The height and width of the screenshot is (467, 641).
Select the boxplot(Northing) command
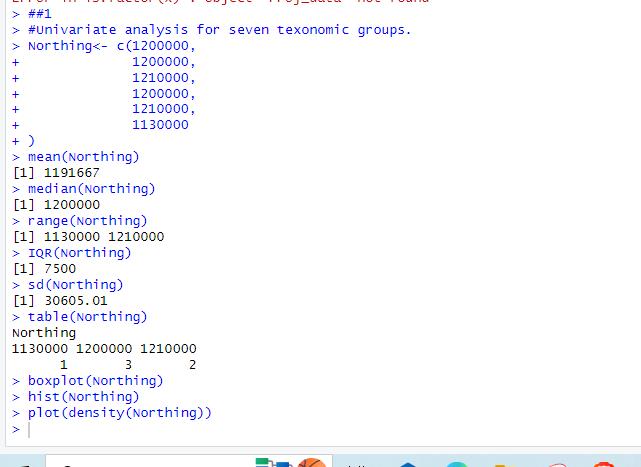point(95,381)
